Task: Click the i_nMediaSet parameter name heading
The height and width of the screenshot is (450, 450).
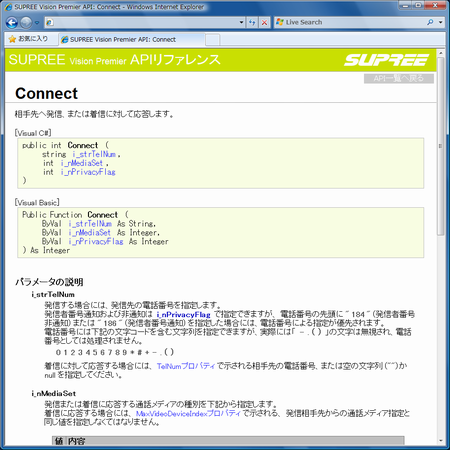Action: click(x=53, y=394)
